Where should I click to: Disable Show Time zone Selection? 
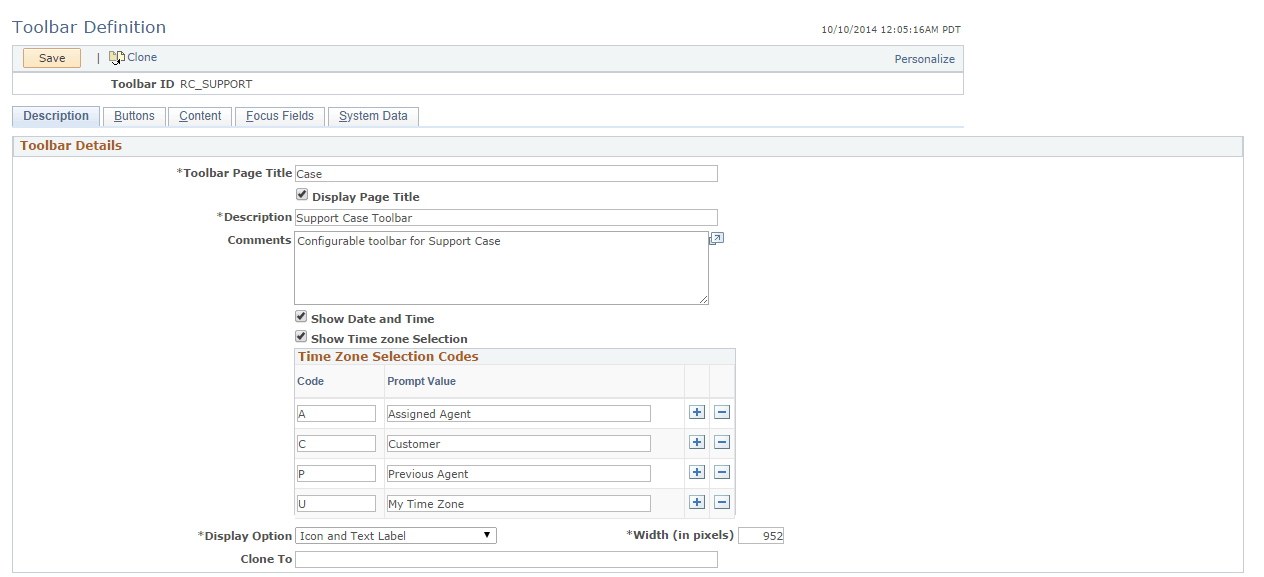[x=301, y=337]
